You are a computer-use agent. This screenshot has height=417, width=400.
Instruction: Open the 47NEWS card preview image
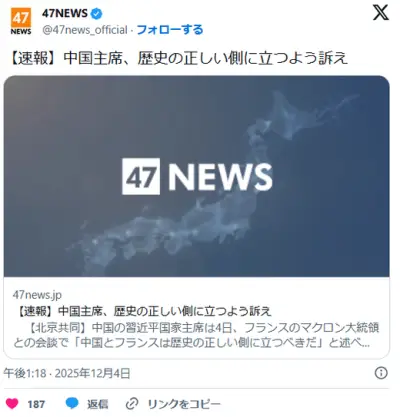[x=197, y=176]
